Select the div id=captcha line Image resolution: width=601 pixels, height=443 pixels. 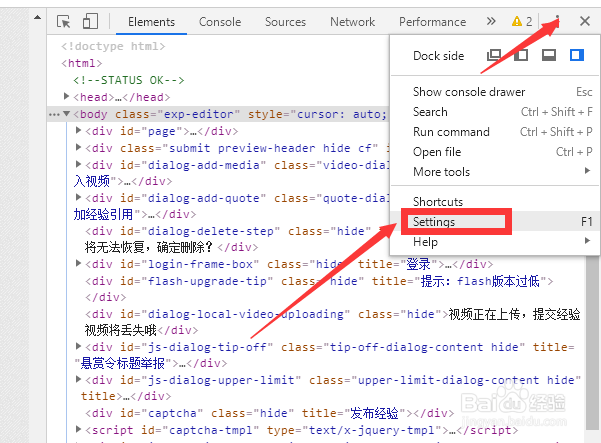coord(269,413)
